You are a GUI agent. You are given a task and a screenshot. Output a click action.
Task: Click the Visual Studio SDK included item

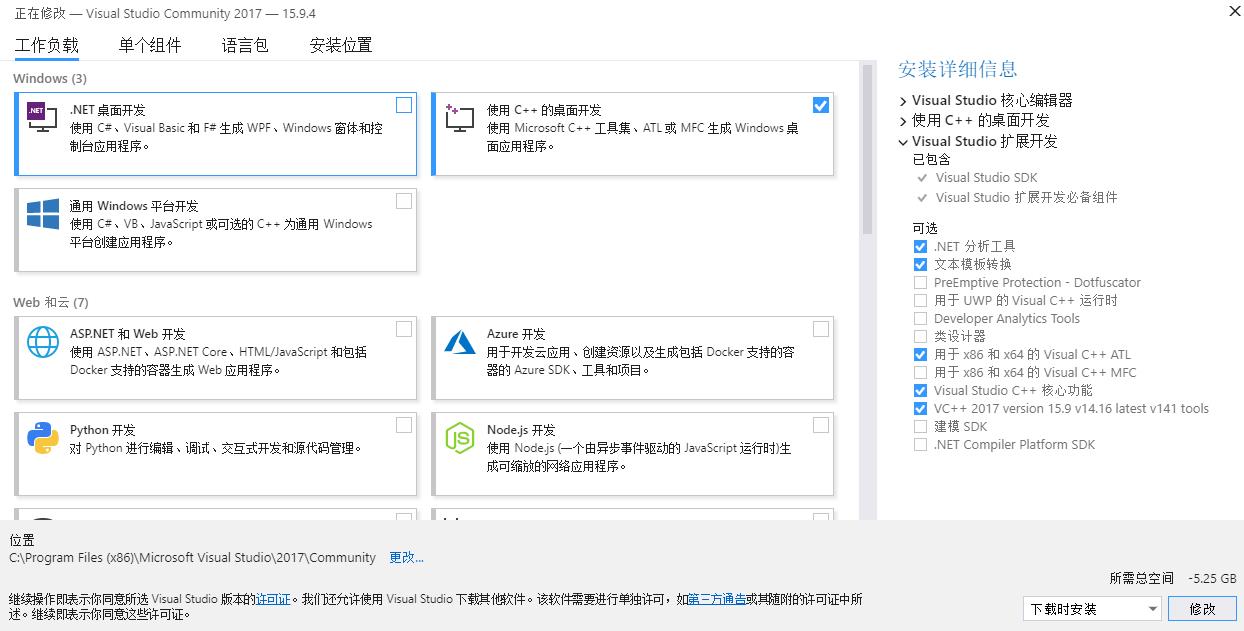pos(986,178)
